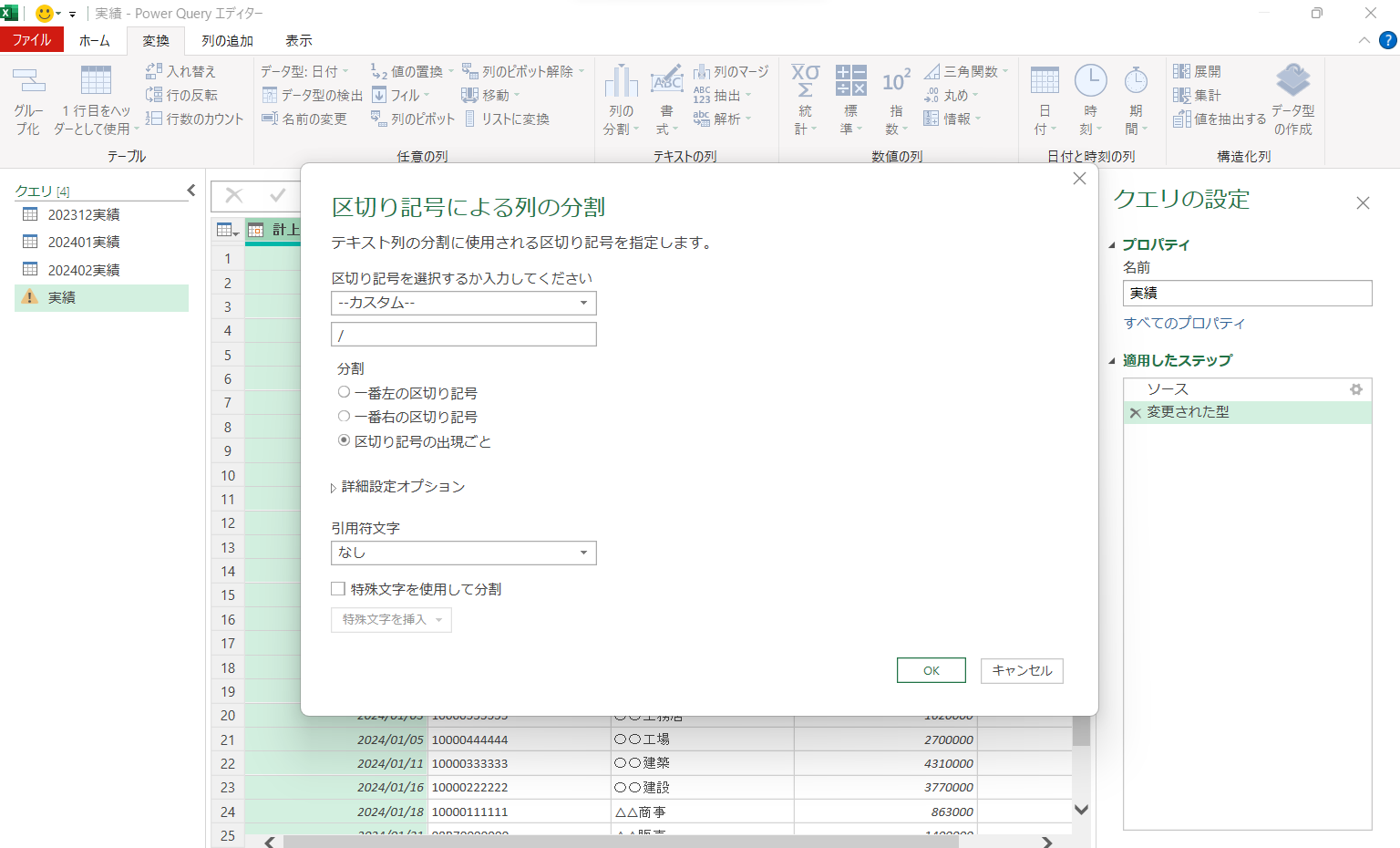Select the 実績 query with warning icon
Image resolution: width=1400 pixels, height=848 pixels.
point(102,298)
